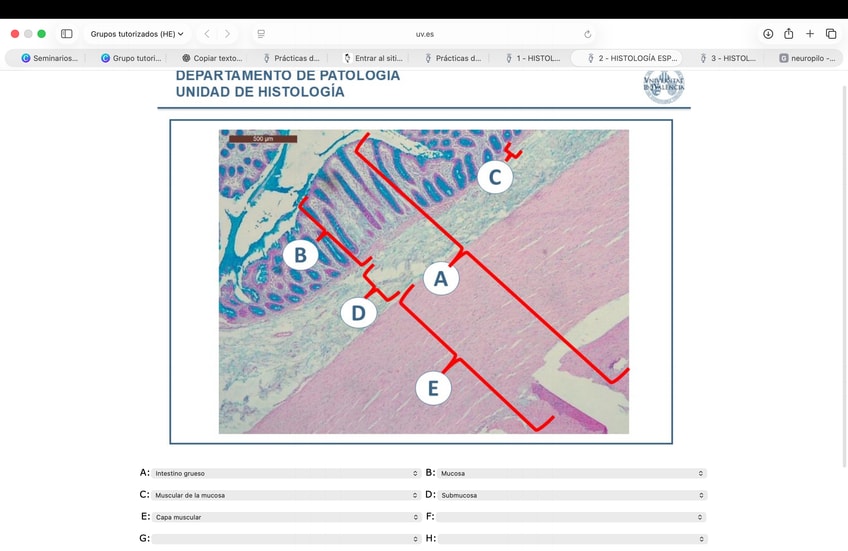Click the uv.es address bar
The height and width of the screenshot is (551, 848).
pos(425,34)
